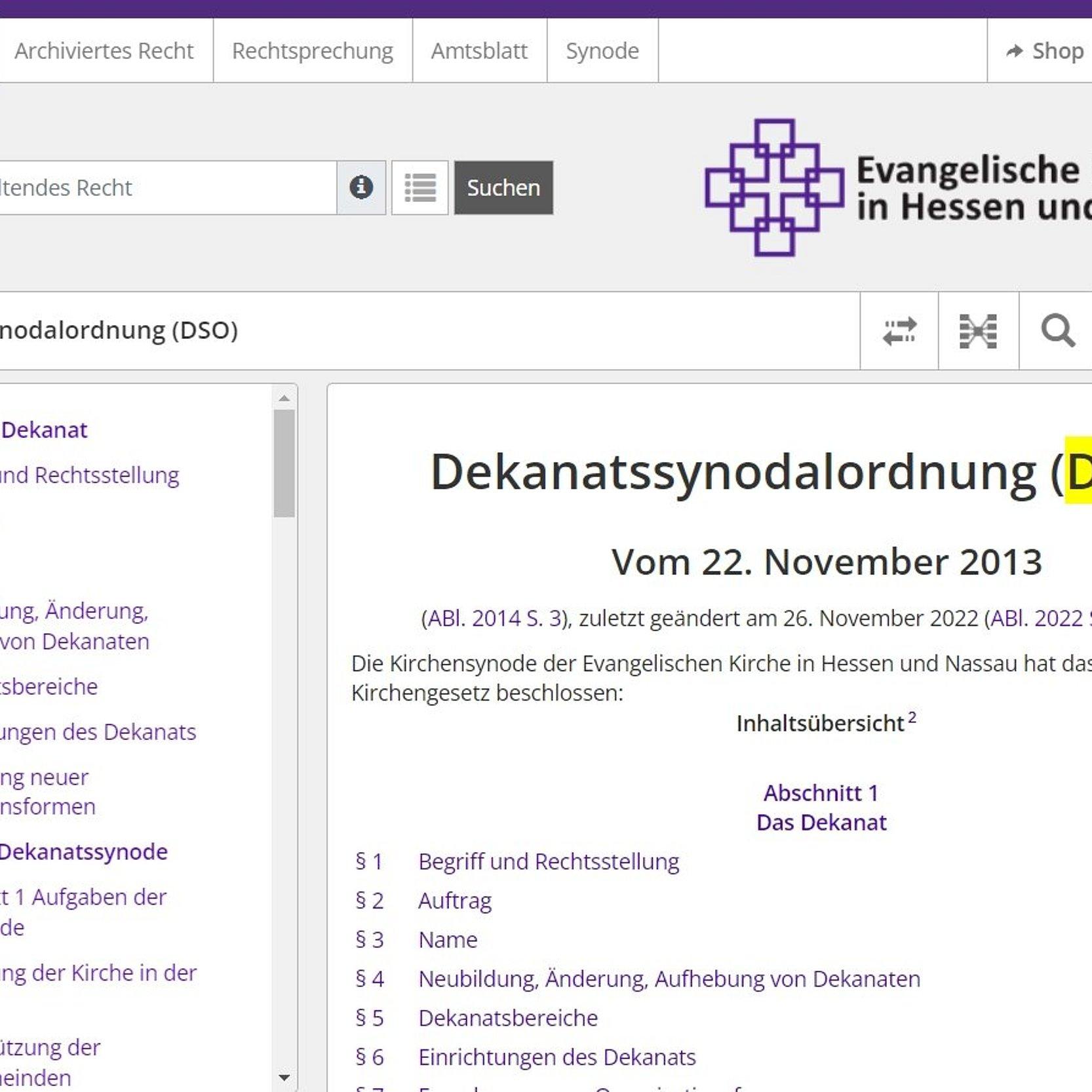Open sidebar item der Kirche in der
Image resolution: width=1092 pixels, height=1092 pixels.
point(98,973)
